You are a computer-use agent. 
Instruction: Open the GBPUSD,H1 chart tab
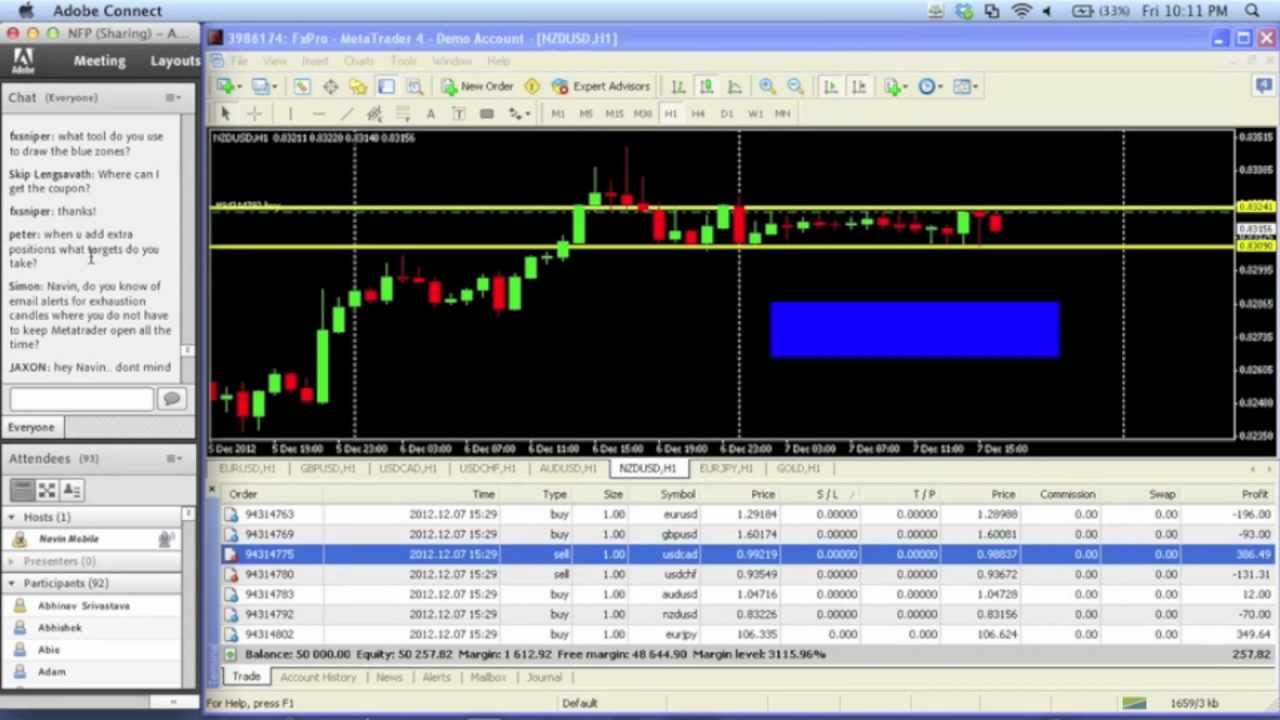coord(327,468)
